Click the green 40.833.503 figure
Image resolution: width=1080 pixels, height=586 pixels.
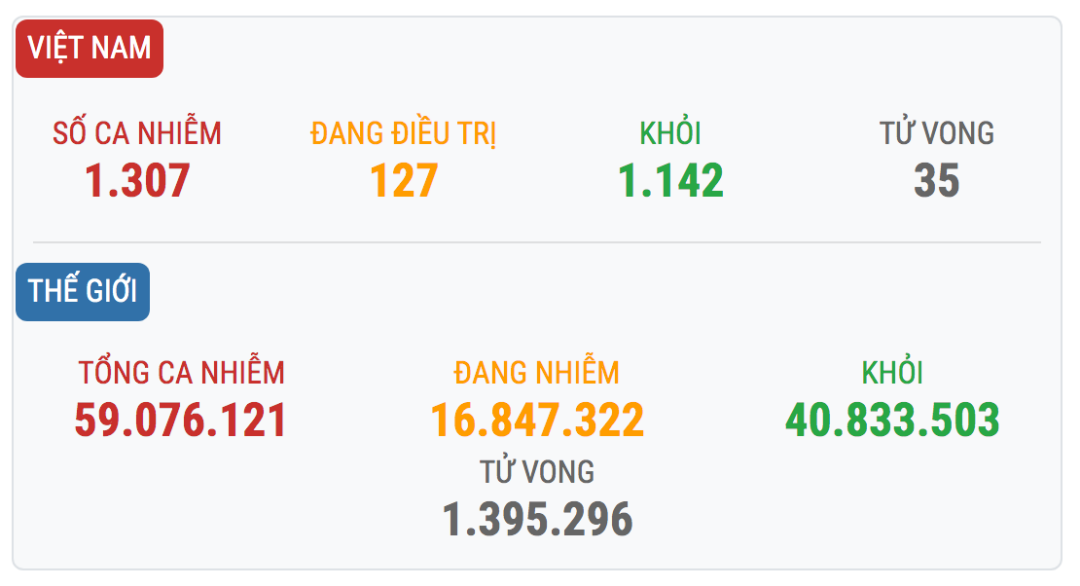tap(893, 421)
